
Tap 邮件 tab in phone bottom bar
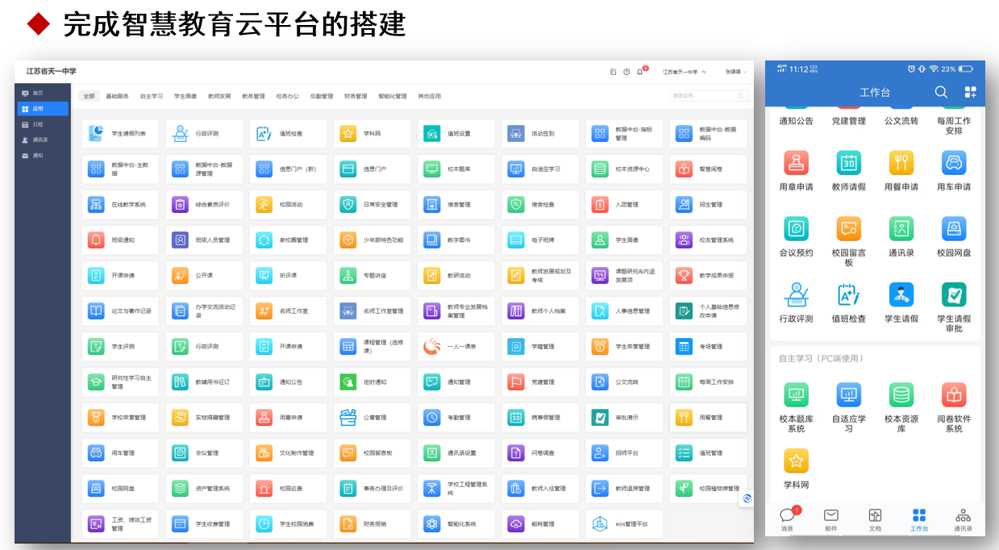pyautogui.click(x=831, y=519)
